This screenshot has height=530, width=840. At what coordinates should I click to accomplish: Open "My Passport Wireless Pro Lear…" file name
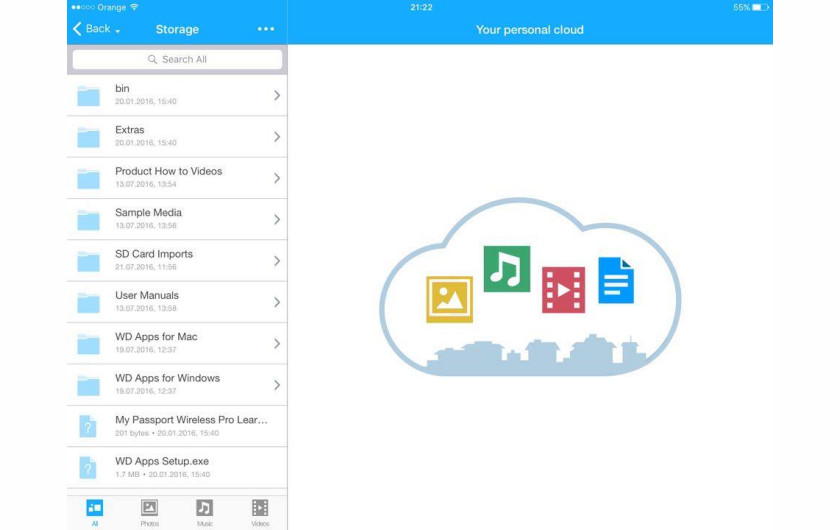(191, 420)
